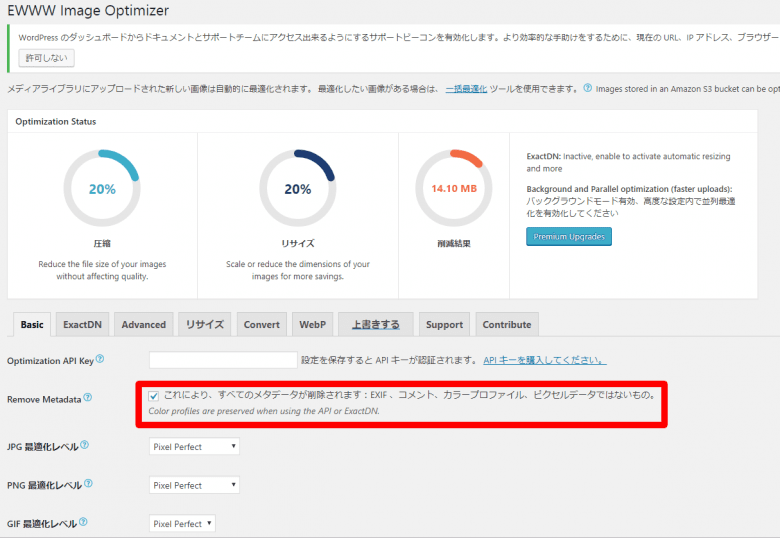The height and width of the screenshot is (538, 780).
Task: Open JPG optimization level dropdown
Action: tap(194, 447)
